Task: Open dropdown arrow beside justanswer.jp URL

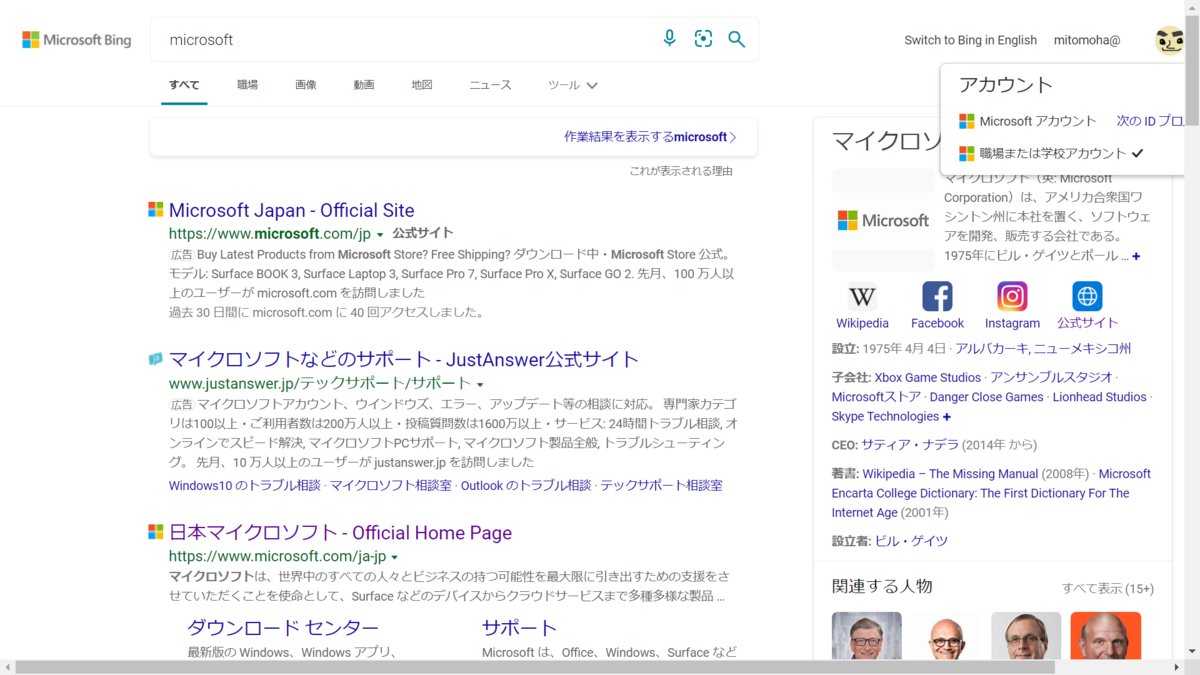Action: 480,385
